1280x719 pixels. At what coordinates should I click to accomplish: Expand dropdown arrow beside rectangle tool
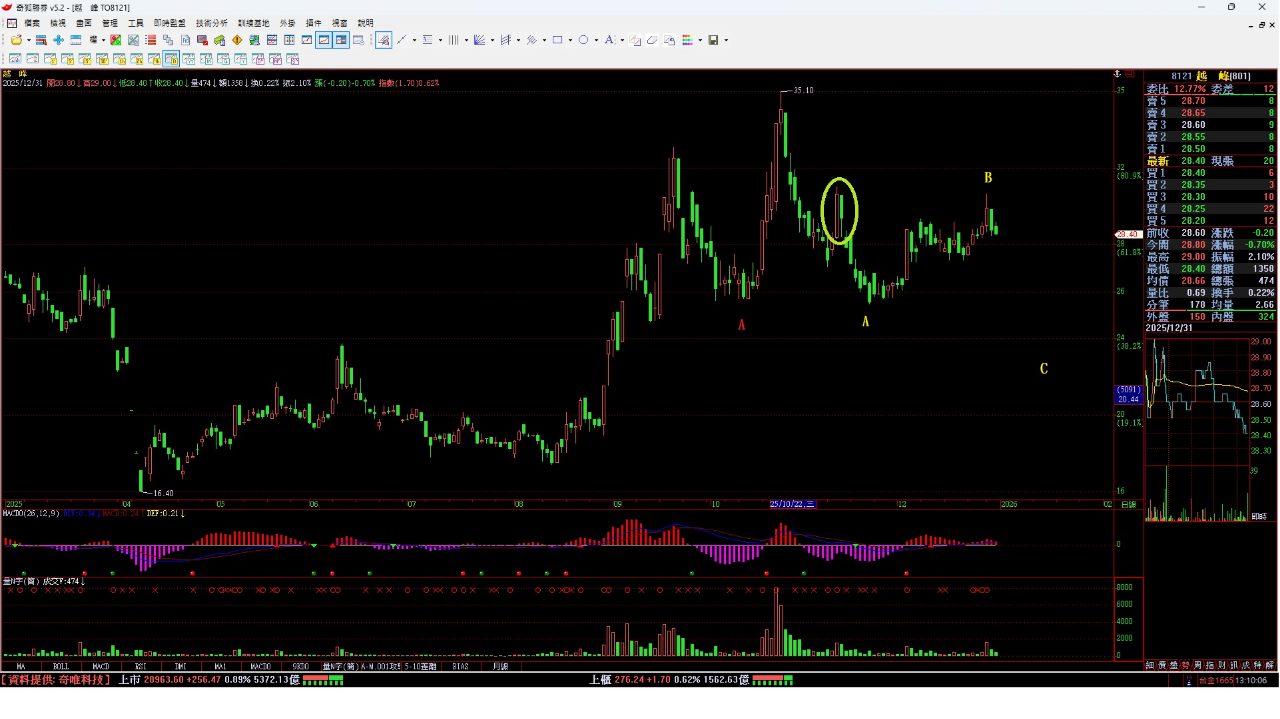coord(570,40)
